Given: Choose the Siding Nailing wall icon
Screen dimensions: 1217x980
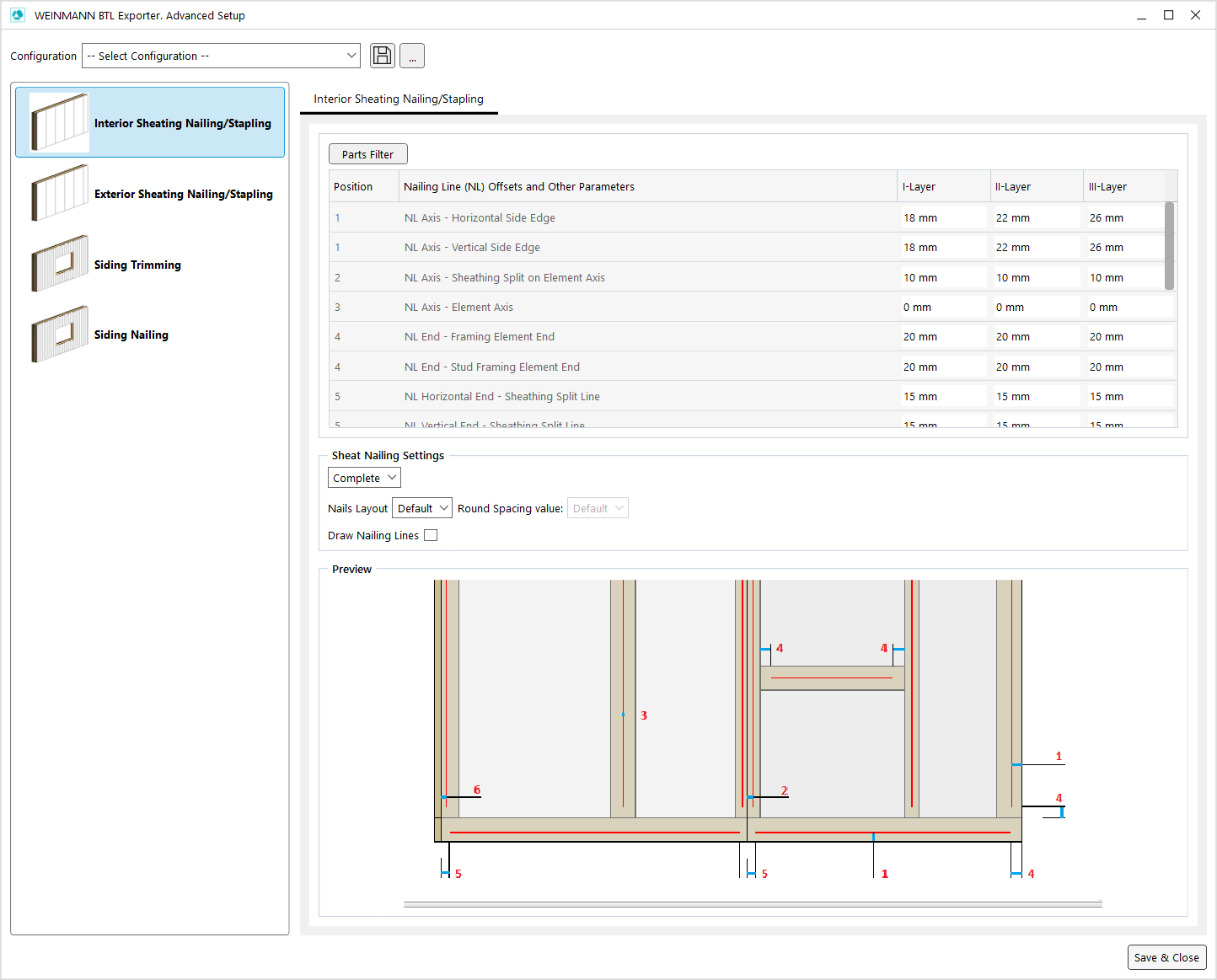Looking at the screenshot, I should [x=59, y=335].
